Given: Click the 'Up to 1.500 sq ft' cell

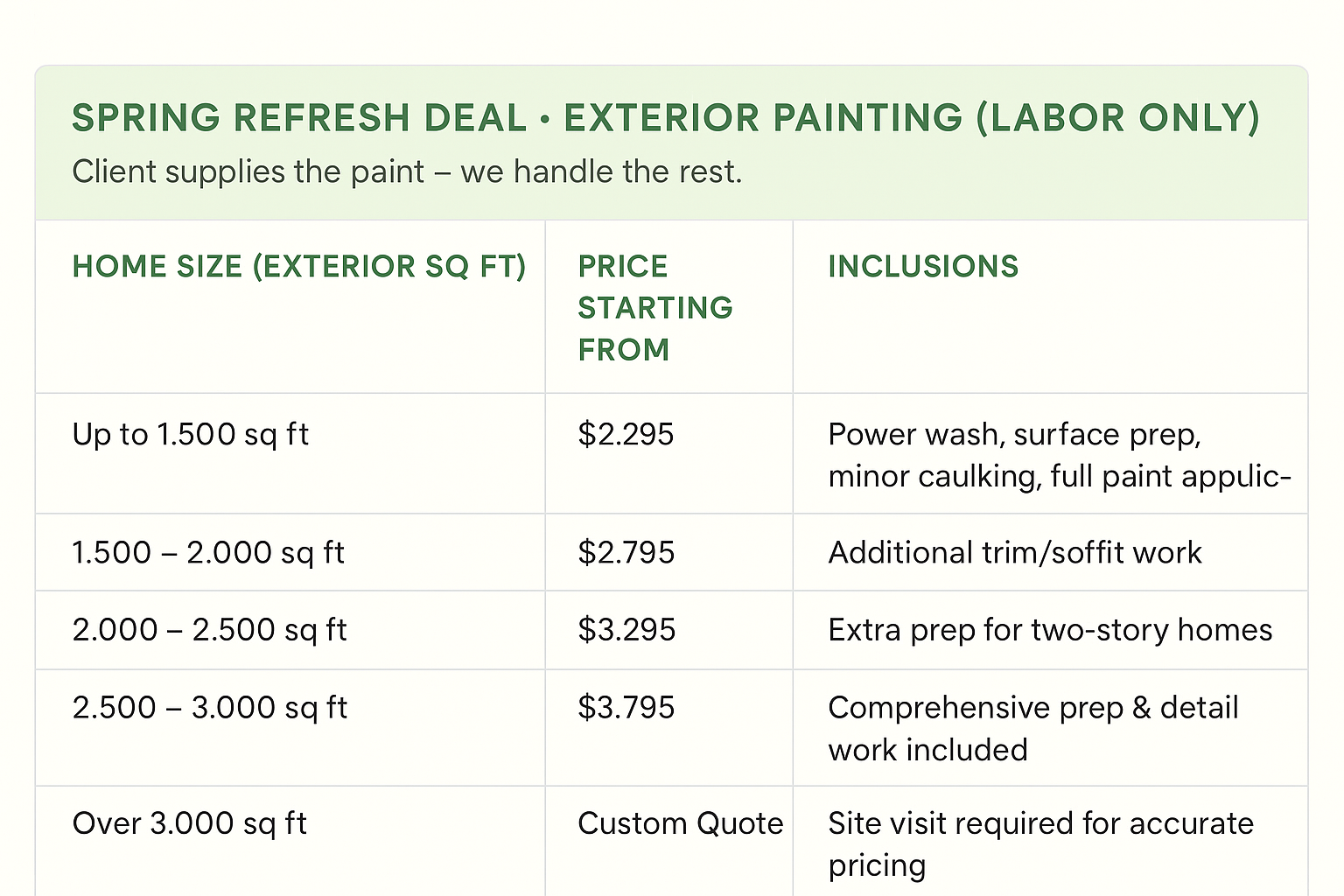Looking at the screenshot, I should point(190,435).
